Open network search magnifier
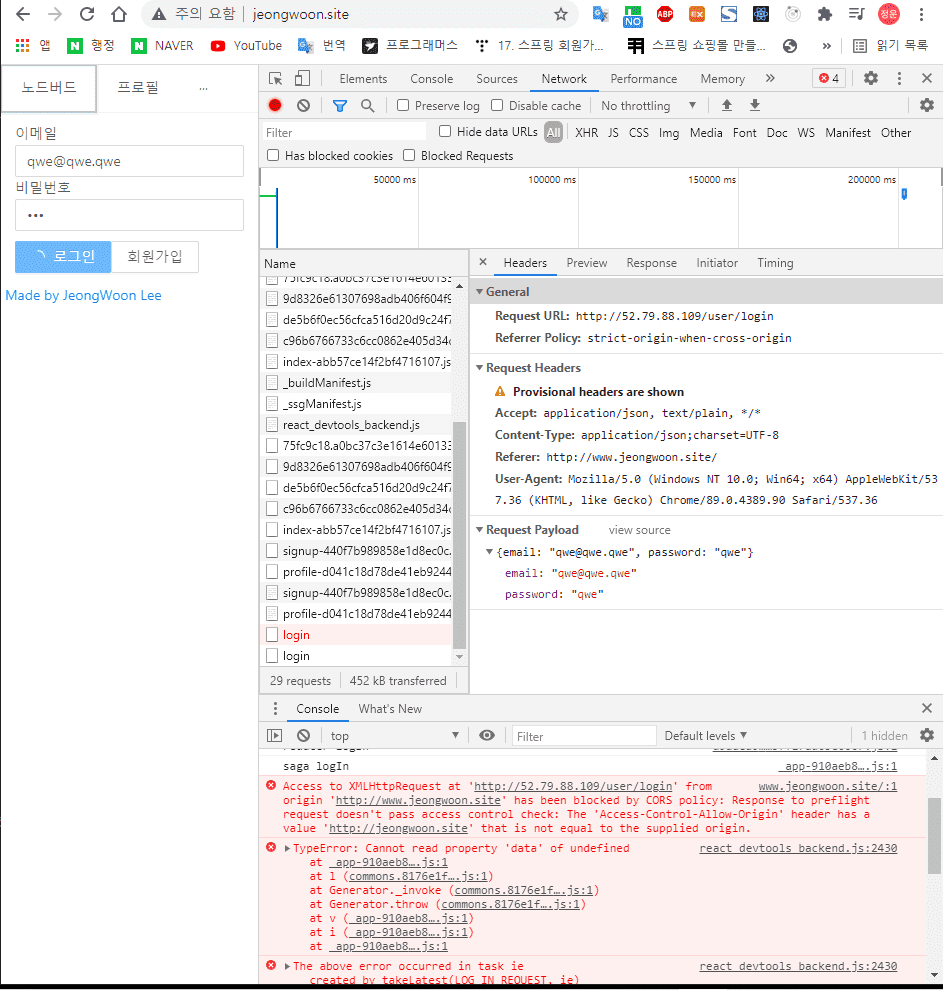 click(x=367, y=105)
